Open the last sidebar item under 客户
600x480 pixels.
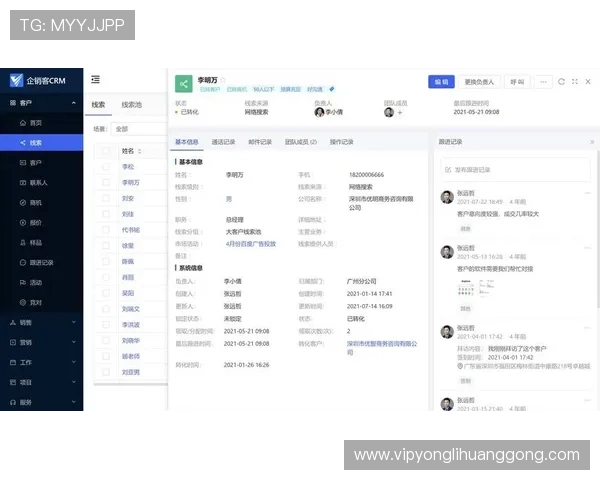pyautogui.click(x=36, y=302)
